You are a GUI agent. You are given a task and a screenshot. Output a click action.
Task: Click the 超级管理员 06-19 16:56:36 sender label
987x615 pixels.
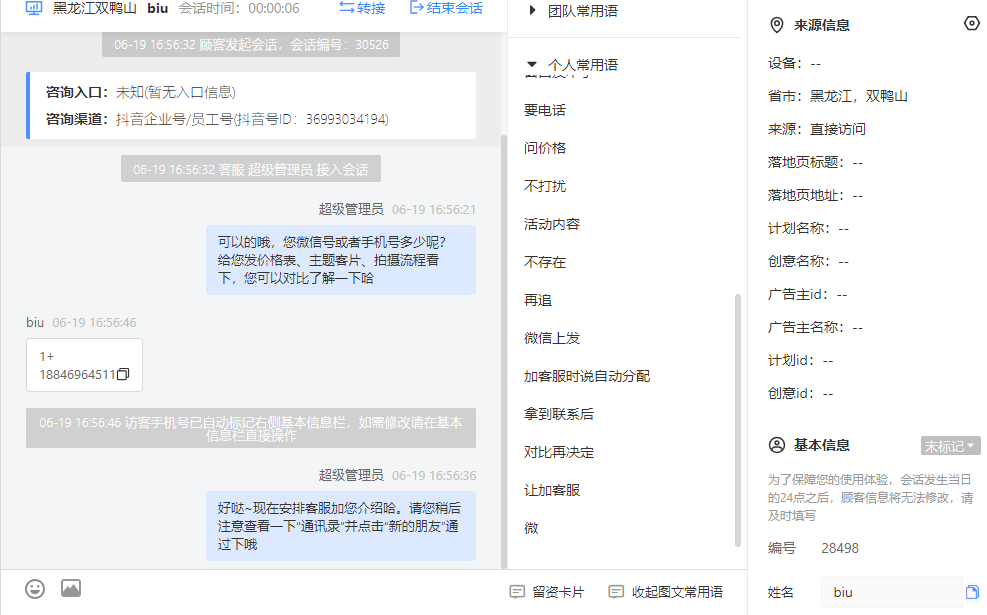[x=397, y=475]
